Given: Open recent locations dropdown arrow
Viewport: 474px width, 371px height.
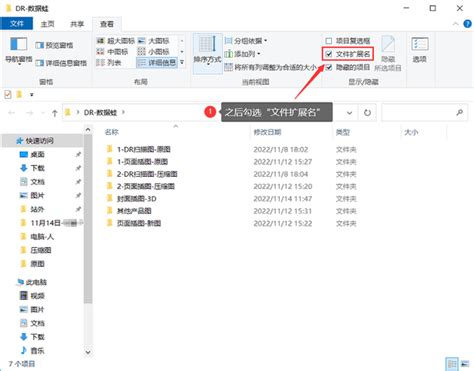Looking at the screenshot, I should (43, 113).
